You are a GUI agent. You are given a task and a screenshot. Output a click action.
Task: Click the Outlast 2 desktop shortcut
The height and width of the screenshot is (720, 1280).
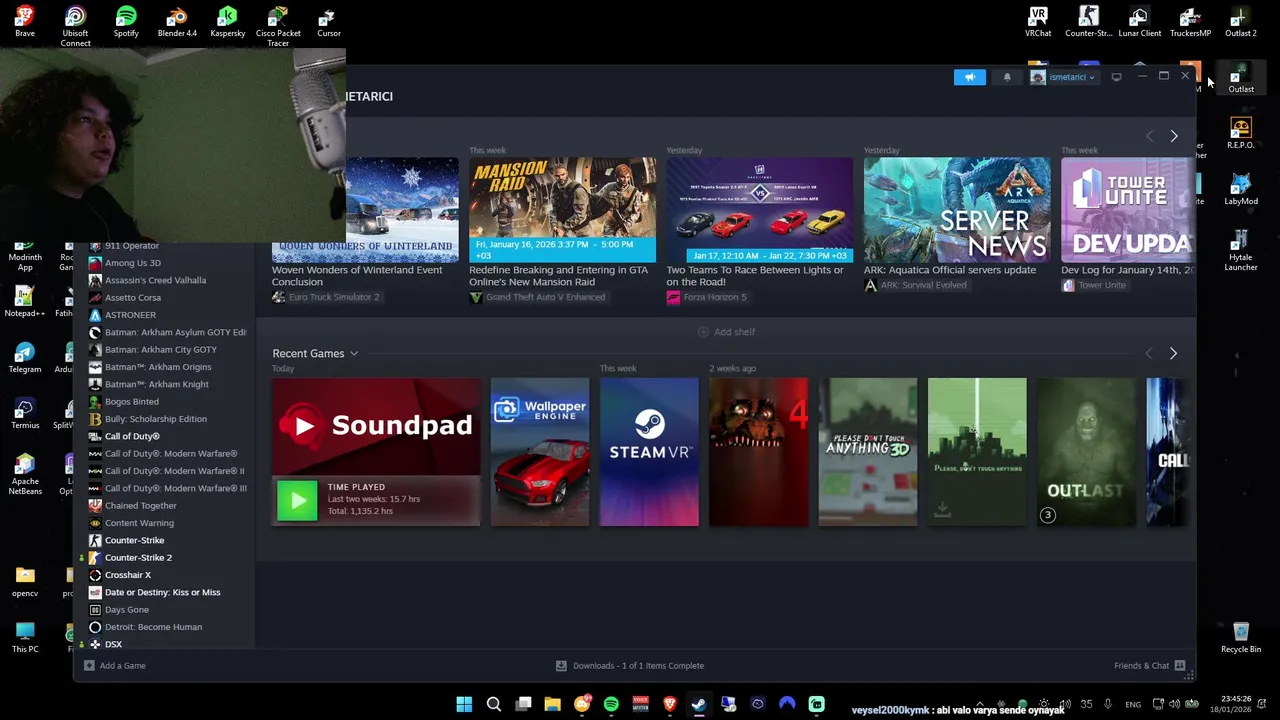(1240, 21)
